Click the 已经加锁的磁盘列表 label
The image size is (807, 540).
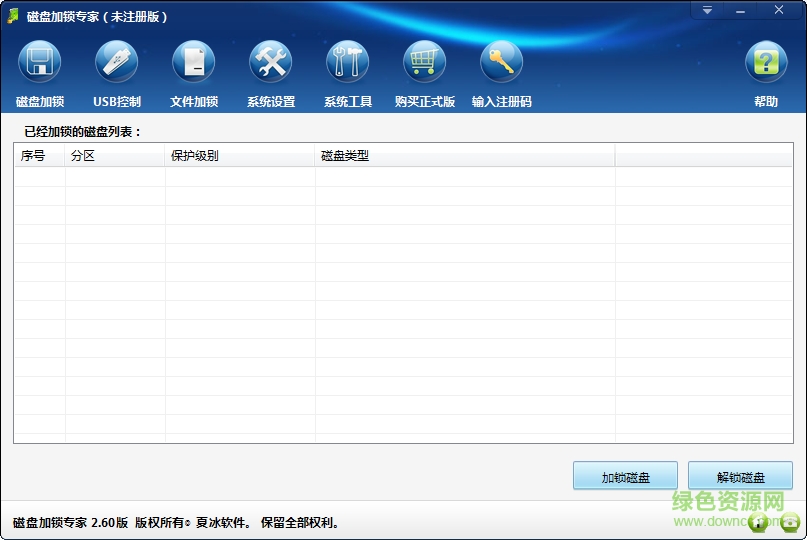pyautogui.click(x=82, y=132)
